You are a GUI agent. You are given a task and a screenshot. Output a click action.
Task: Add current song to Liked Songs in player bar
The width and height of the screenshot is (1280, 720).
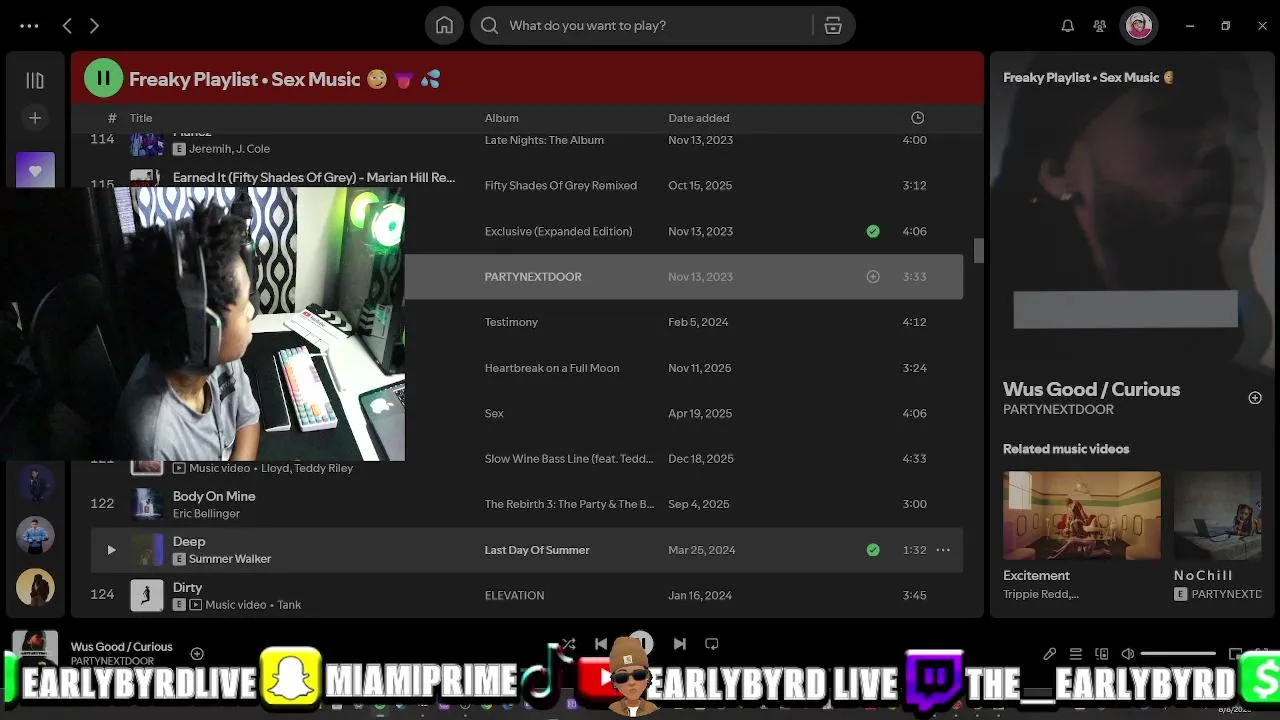point(197,654)
